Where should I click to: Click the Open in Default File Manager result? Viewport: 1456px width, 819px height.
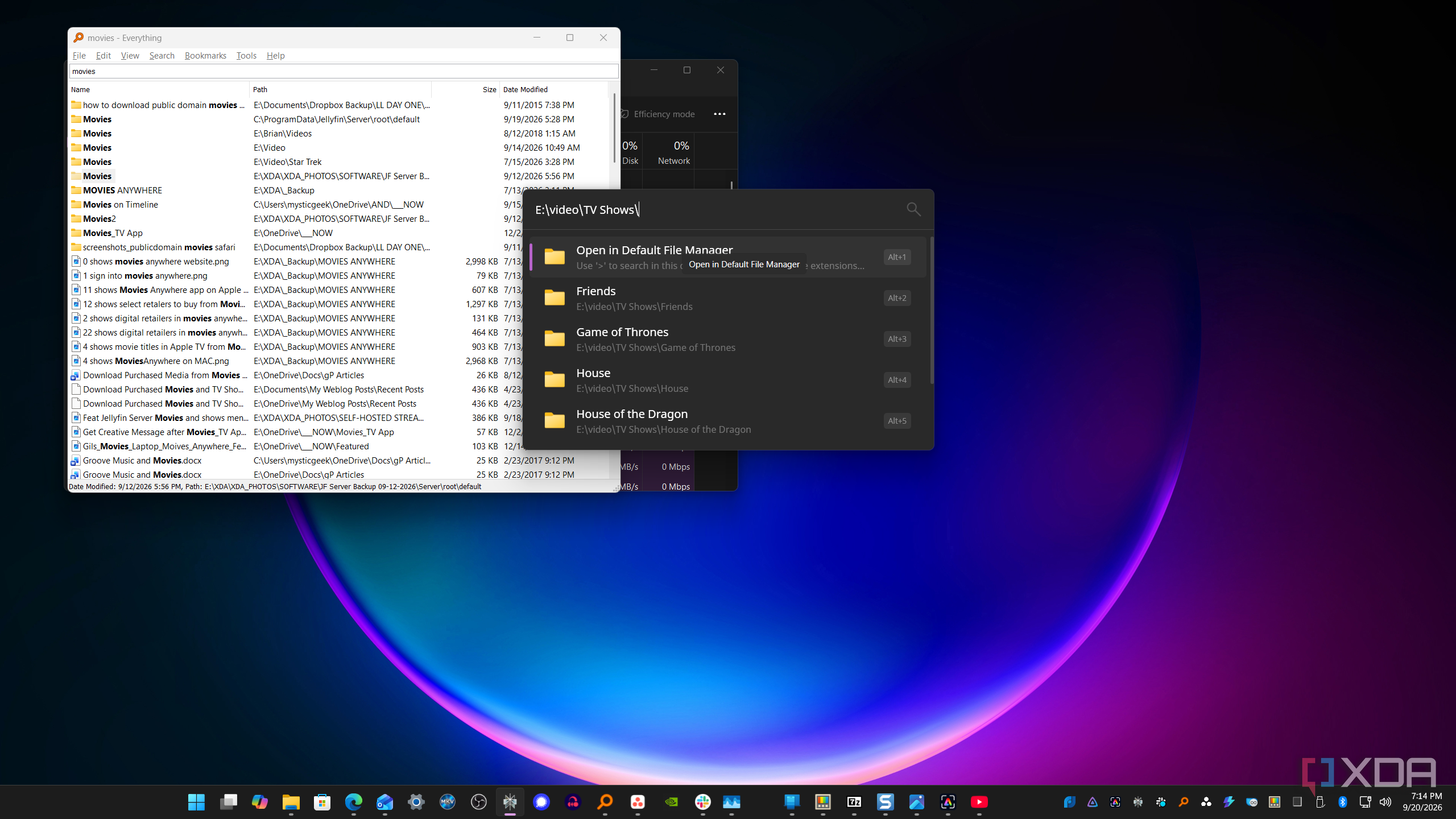[728, 257]
